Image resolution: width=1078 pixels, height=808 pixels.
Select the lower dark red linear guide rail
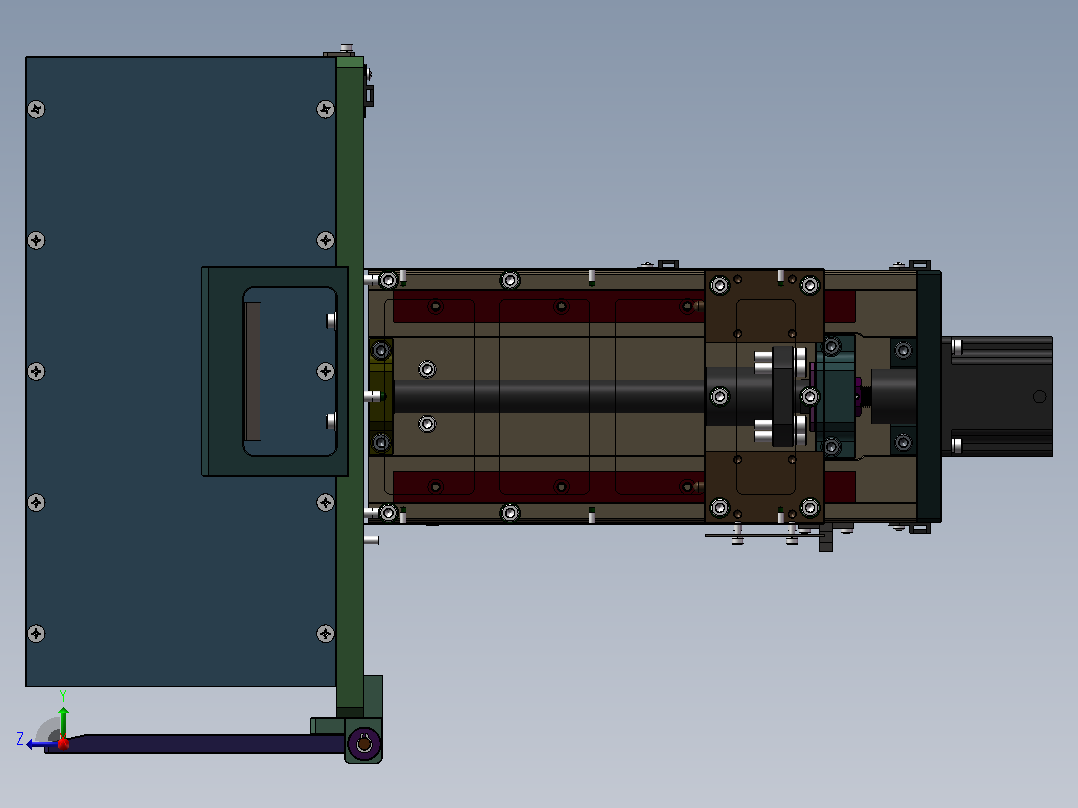click(549, 487)
